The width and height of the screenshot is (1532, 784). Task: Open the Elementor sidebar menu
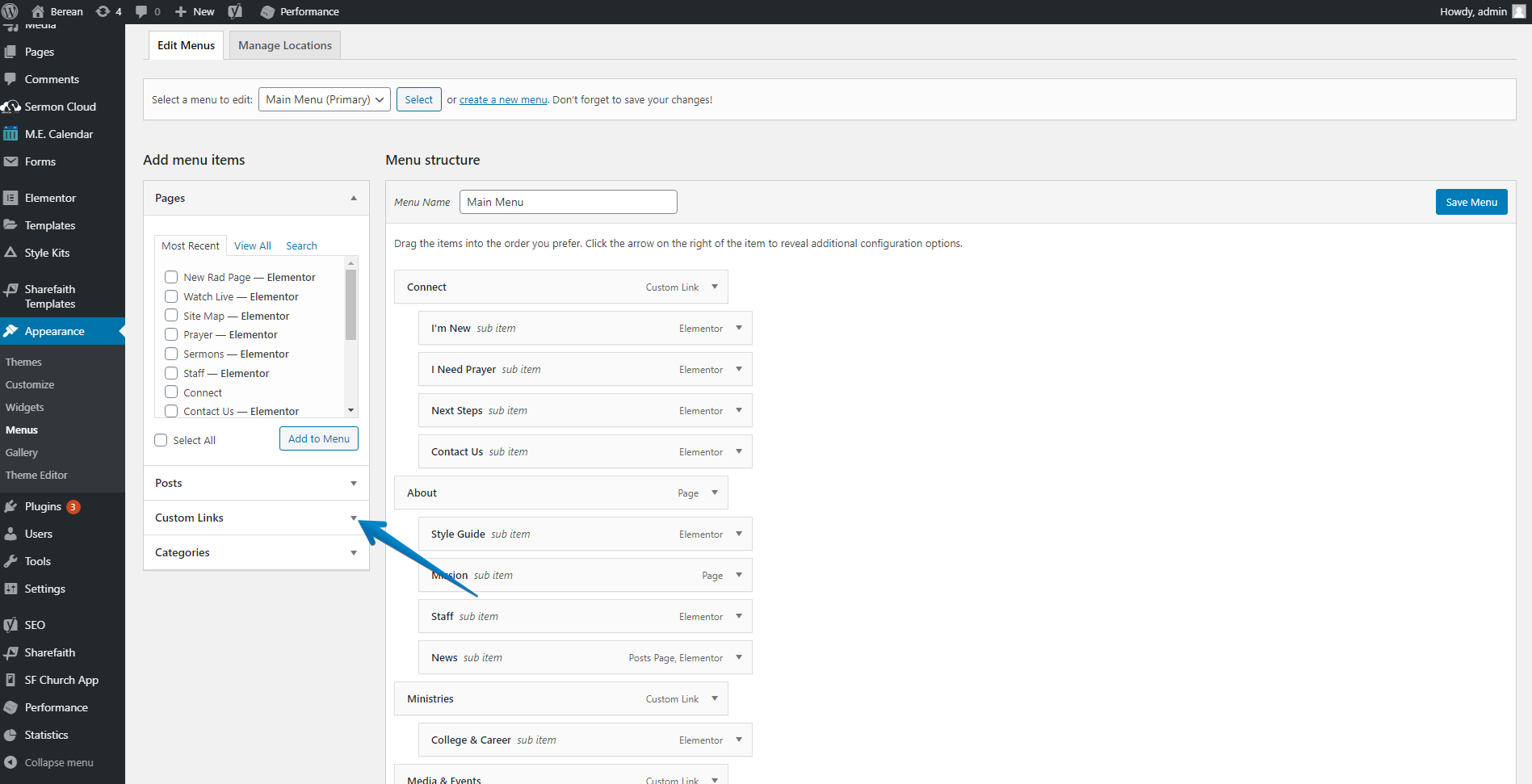click(x=50, y=198)
